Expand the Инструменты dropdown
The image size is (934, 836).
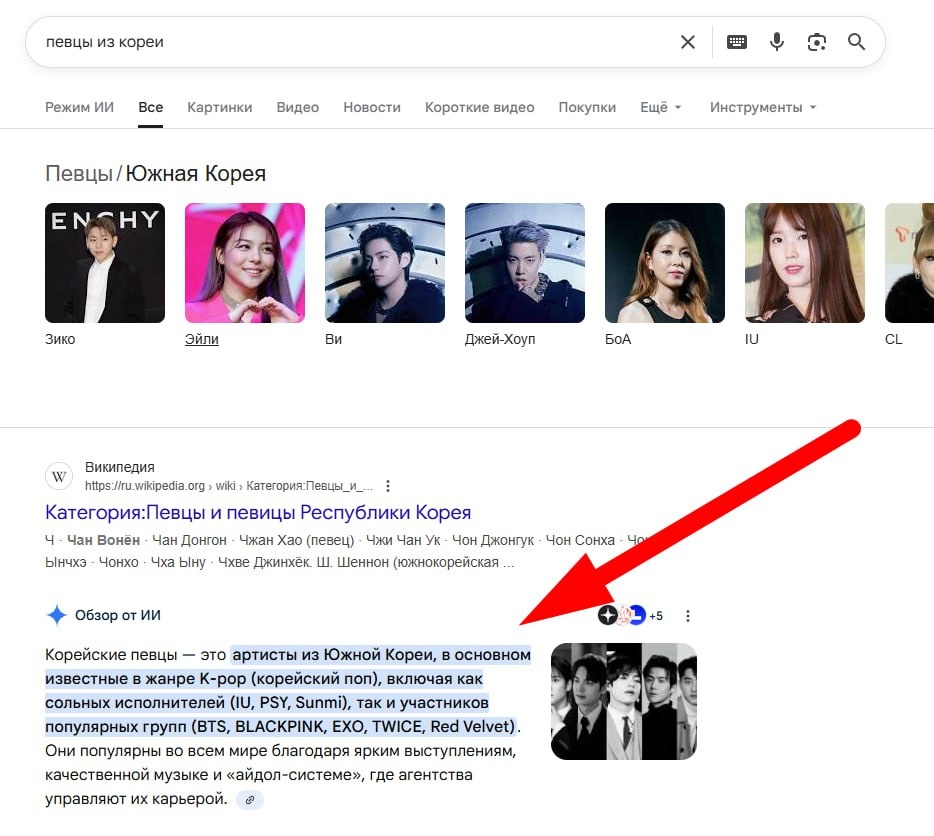click(x=762, y=107)
